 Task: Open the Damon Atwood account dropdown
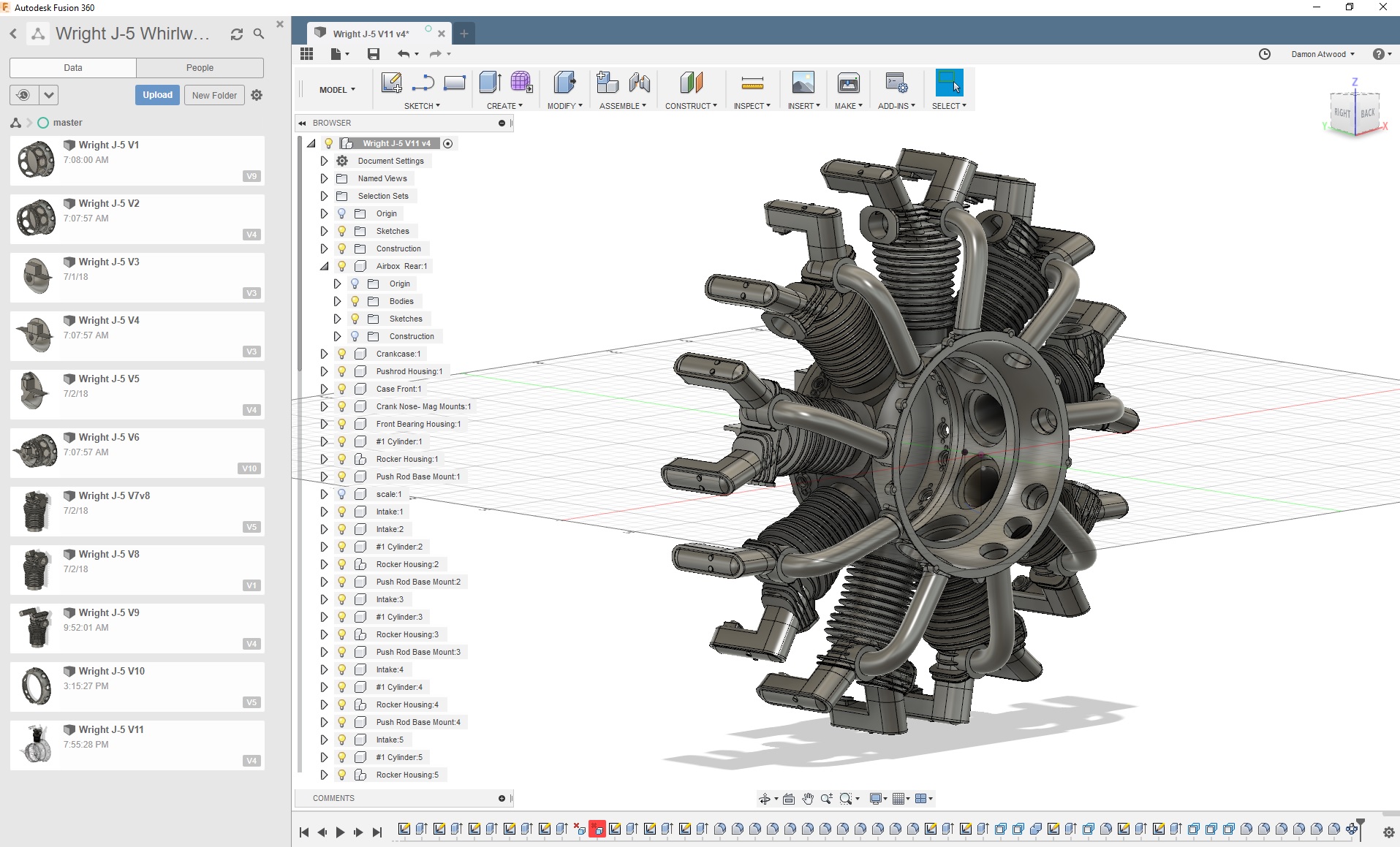pyautogui.click(x=1323, y=54)
